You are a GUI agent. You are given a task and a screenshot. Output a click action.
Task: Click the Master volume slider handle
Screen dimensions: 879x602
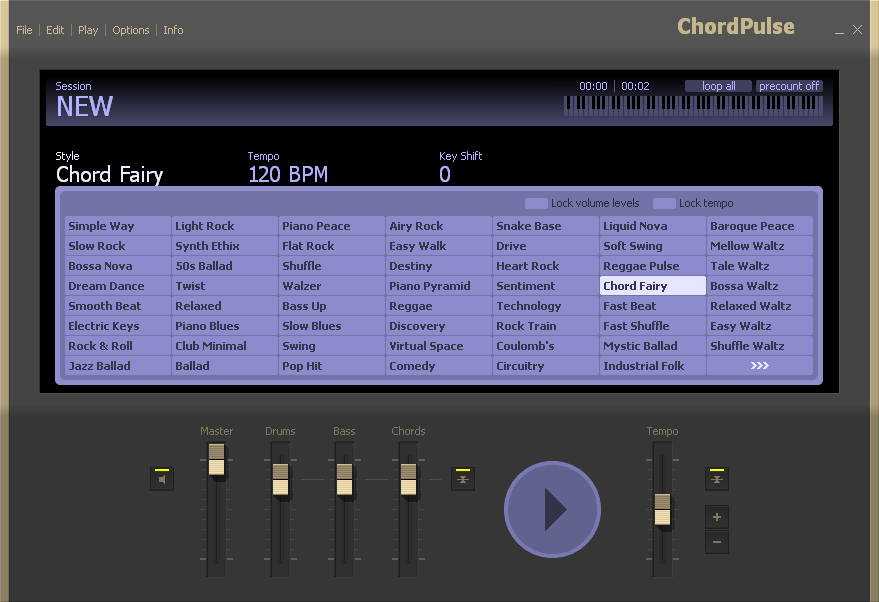click(216, 460)
